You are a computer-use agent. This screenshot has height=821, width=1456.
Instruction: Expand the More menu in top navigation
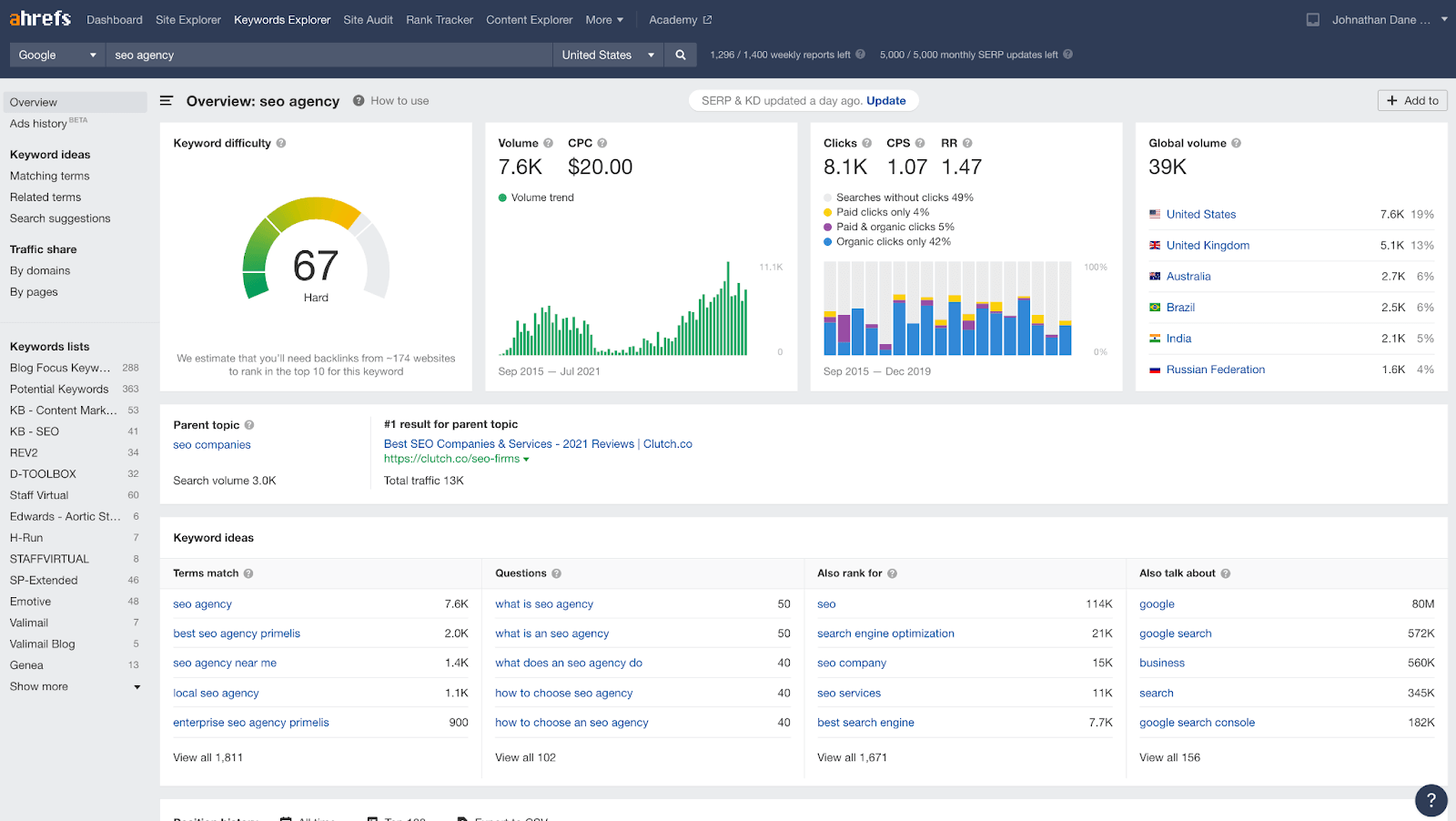[x=604, y=20]
